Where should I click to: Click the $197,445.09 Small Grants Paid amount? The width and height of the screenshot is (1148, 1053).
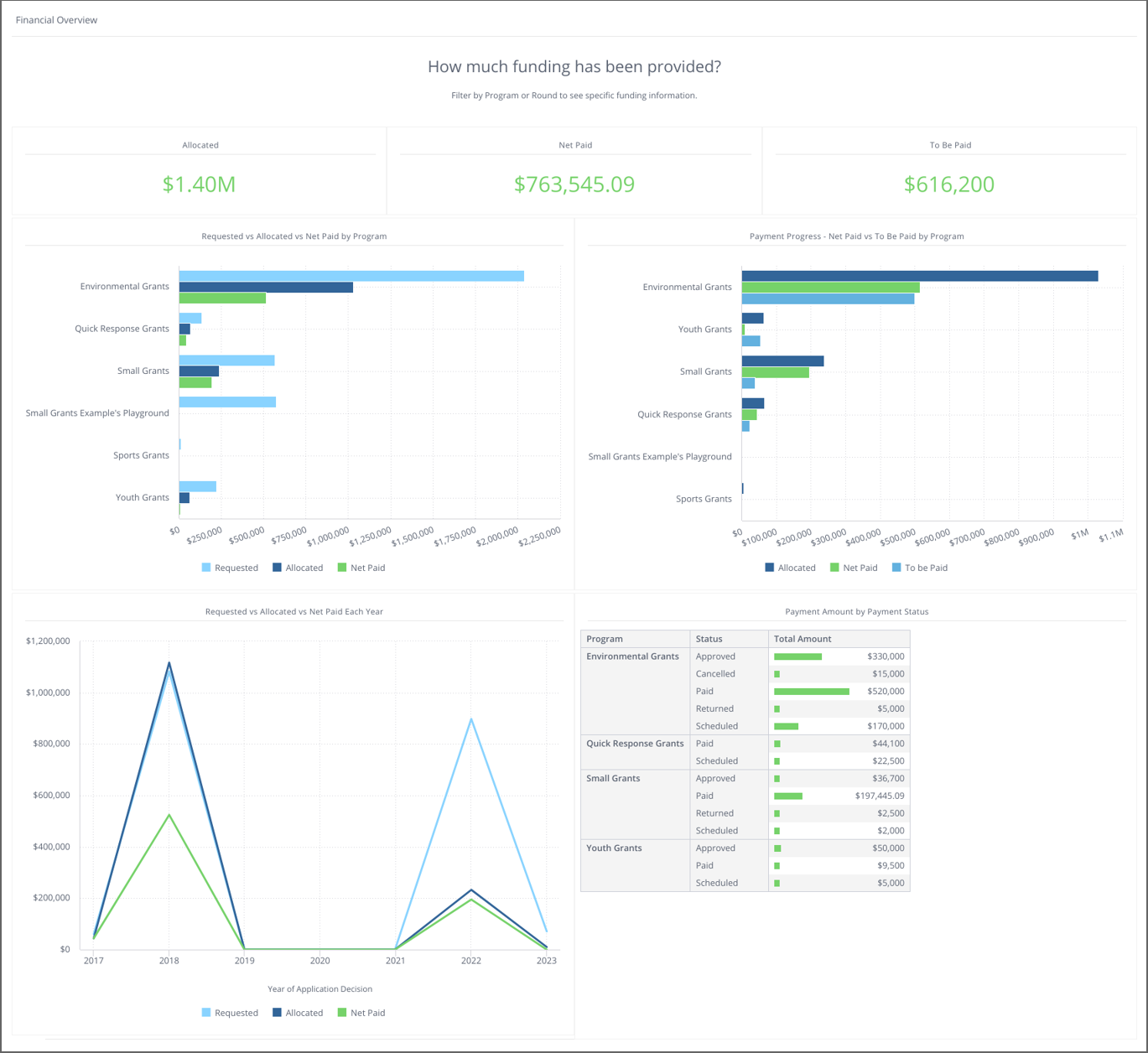click(x=880, y=796)
